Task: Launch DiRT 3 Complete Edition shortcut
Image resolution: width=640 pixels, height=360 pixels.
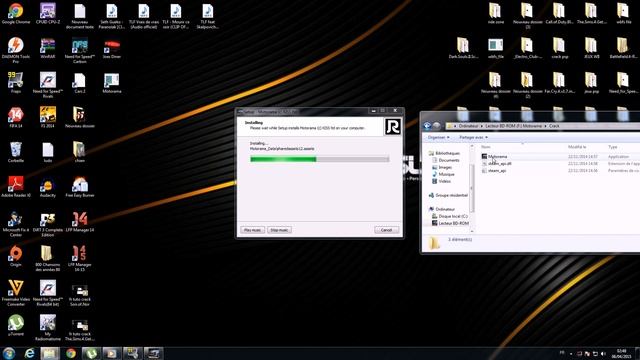Action: (x=48, y=224)
